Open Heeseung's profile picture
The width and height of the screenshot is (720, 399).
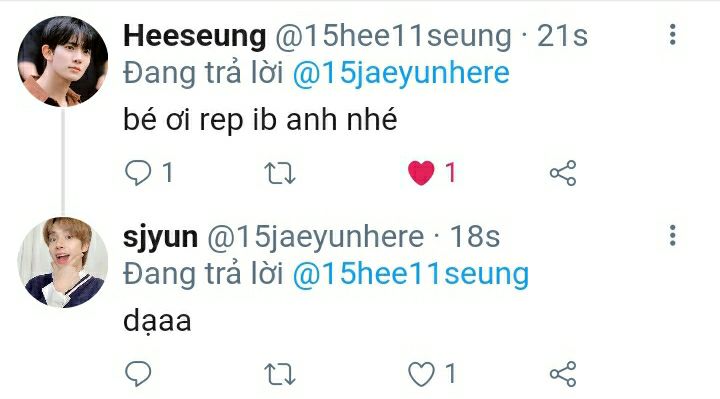tap(63, 62)
